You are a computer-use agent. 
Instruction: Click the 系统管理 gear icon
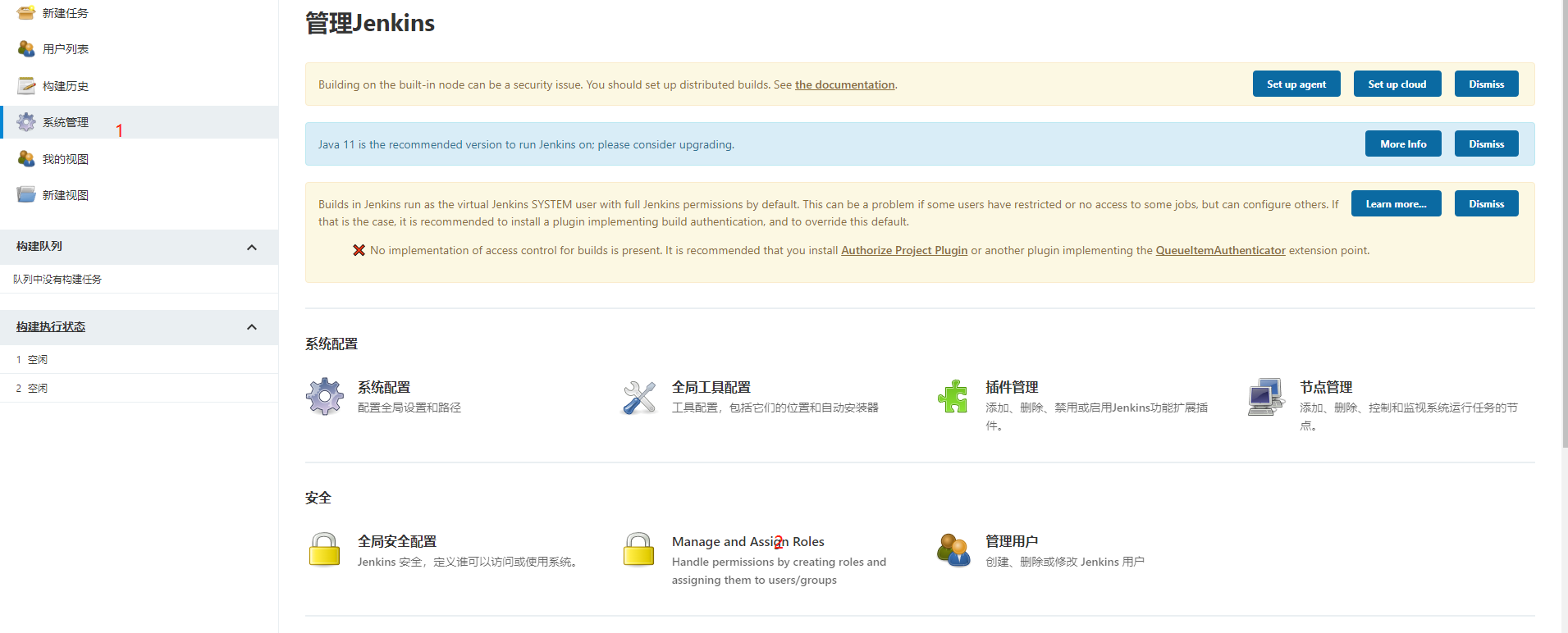[26, 122]
